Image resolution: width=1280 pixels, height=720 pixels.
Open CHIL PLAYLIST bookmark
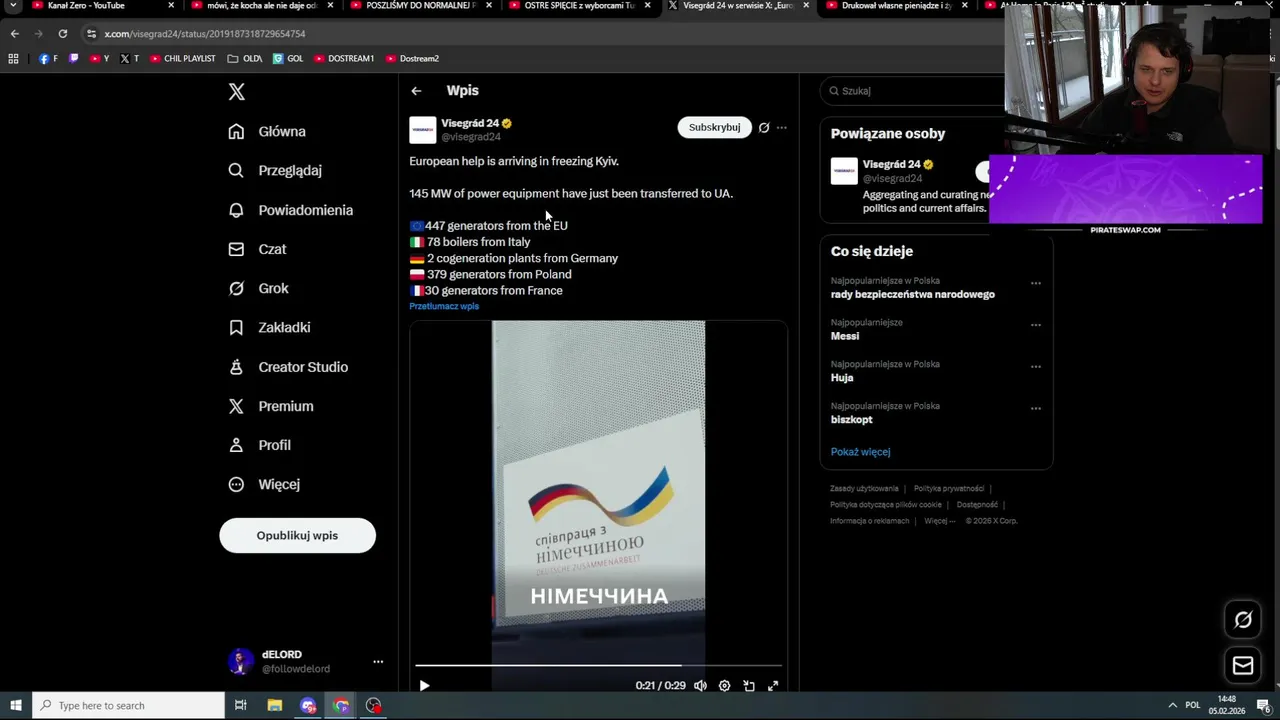point(182,59)
